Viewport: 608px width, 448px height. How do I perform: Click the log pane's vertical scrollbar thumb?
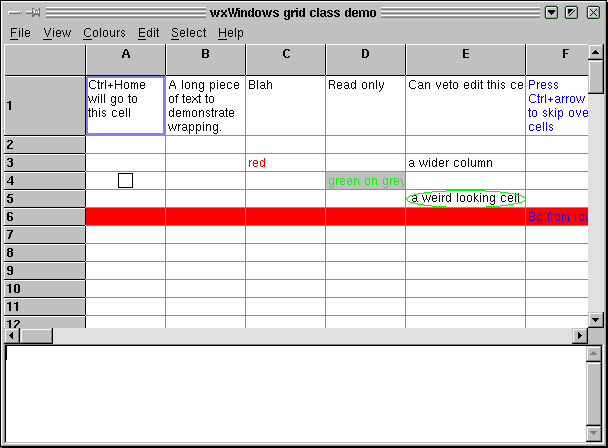pos(594,394)
